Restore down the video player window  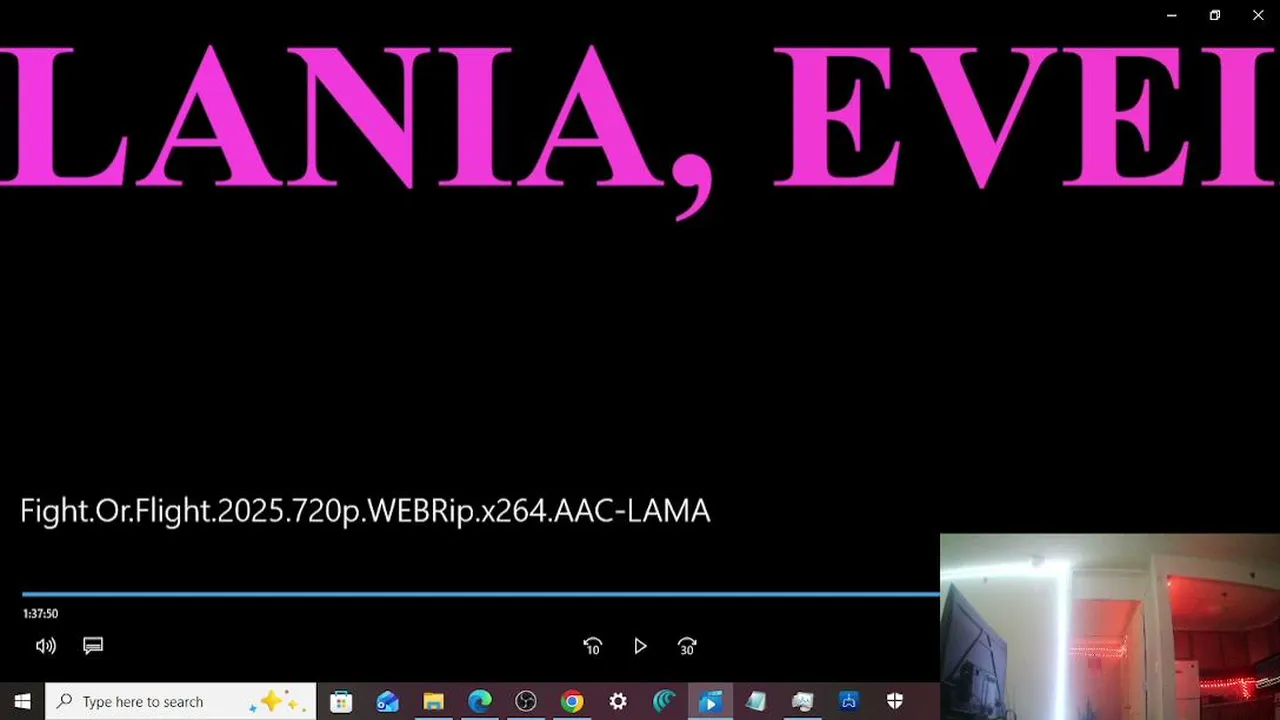[1215, 15]
